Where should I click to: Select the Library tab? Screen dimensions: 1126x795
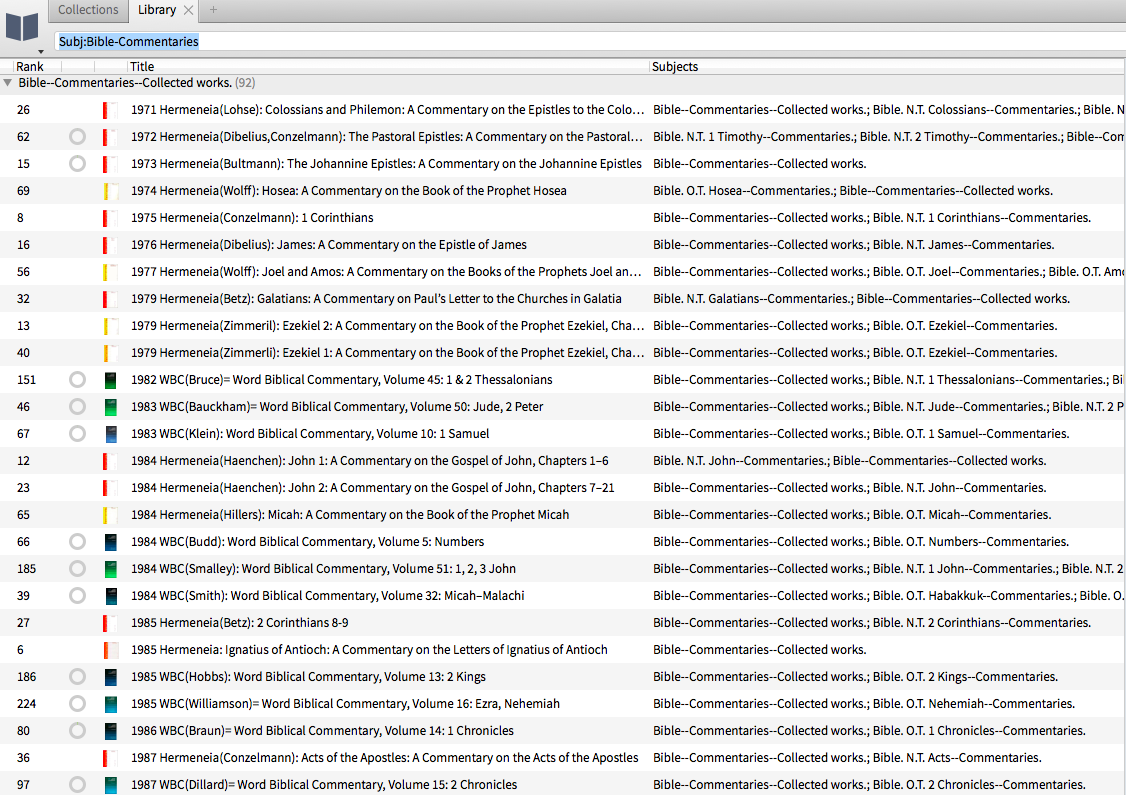(x=157, y=10)
